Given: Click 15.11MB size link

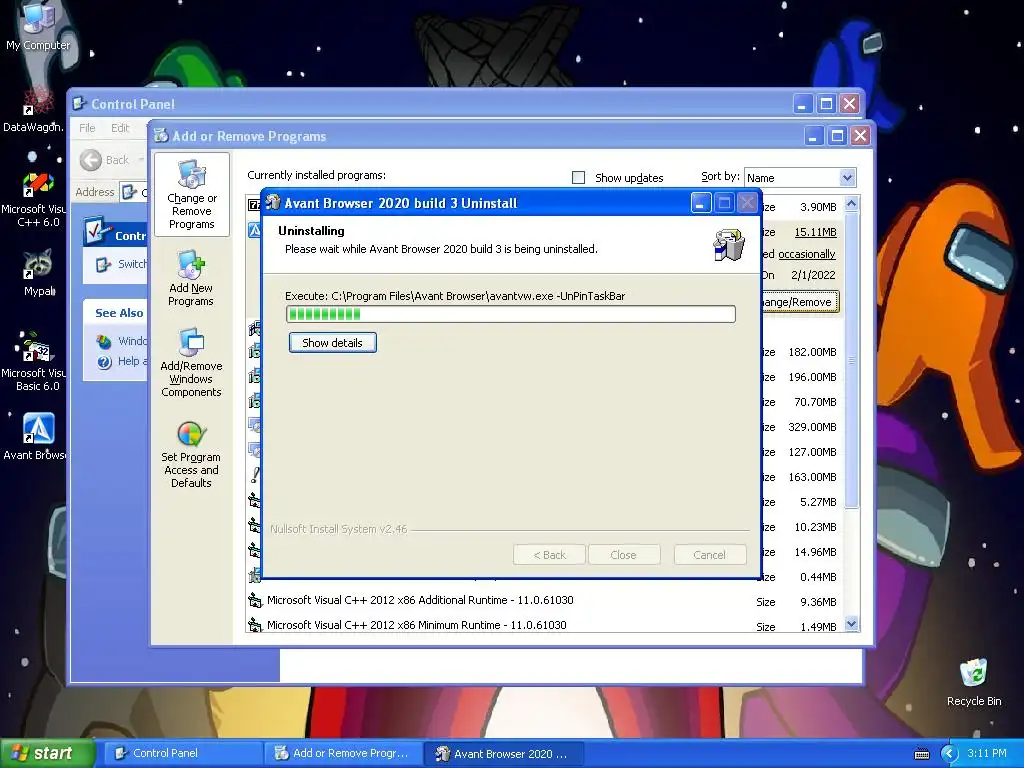Looking at the screenshot, I should (x=815, y=232).
